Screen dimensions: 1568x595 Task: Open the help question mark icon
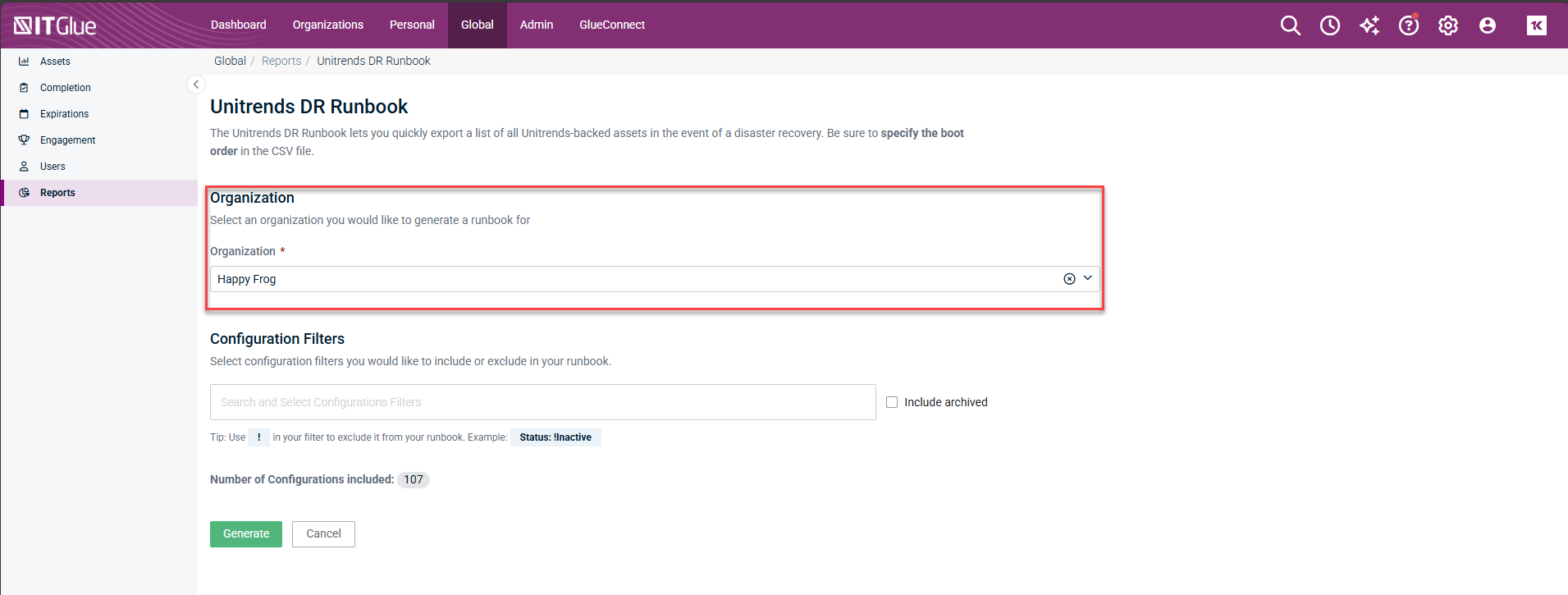pos(1408,25)
